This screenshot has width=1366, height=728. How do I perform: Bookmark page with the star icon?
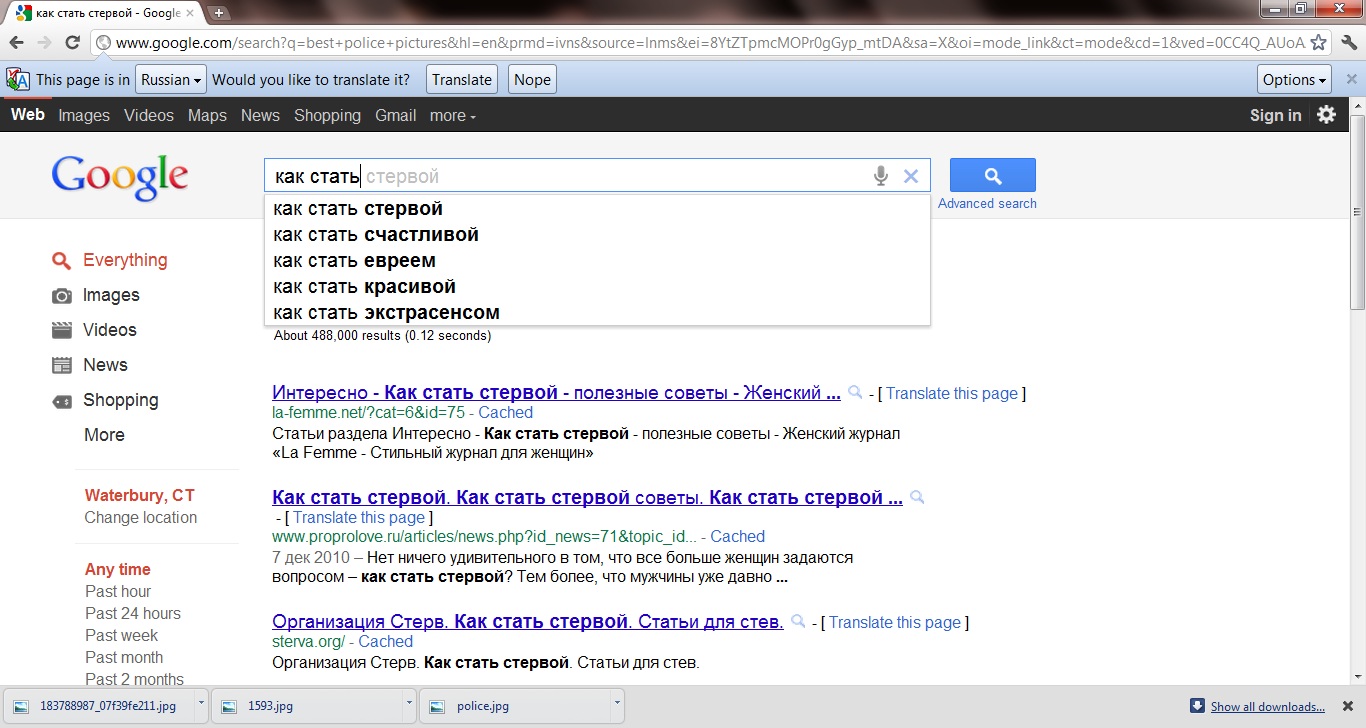[1319, 42]
